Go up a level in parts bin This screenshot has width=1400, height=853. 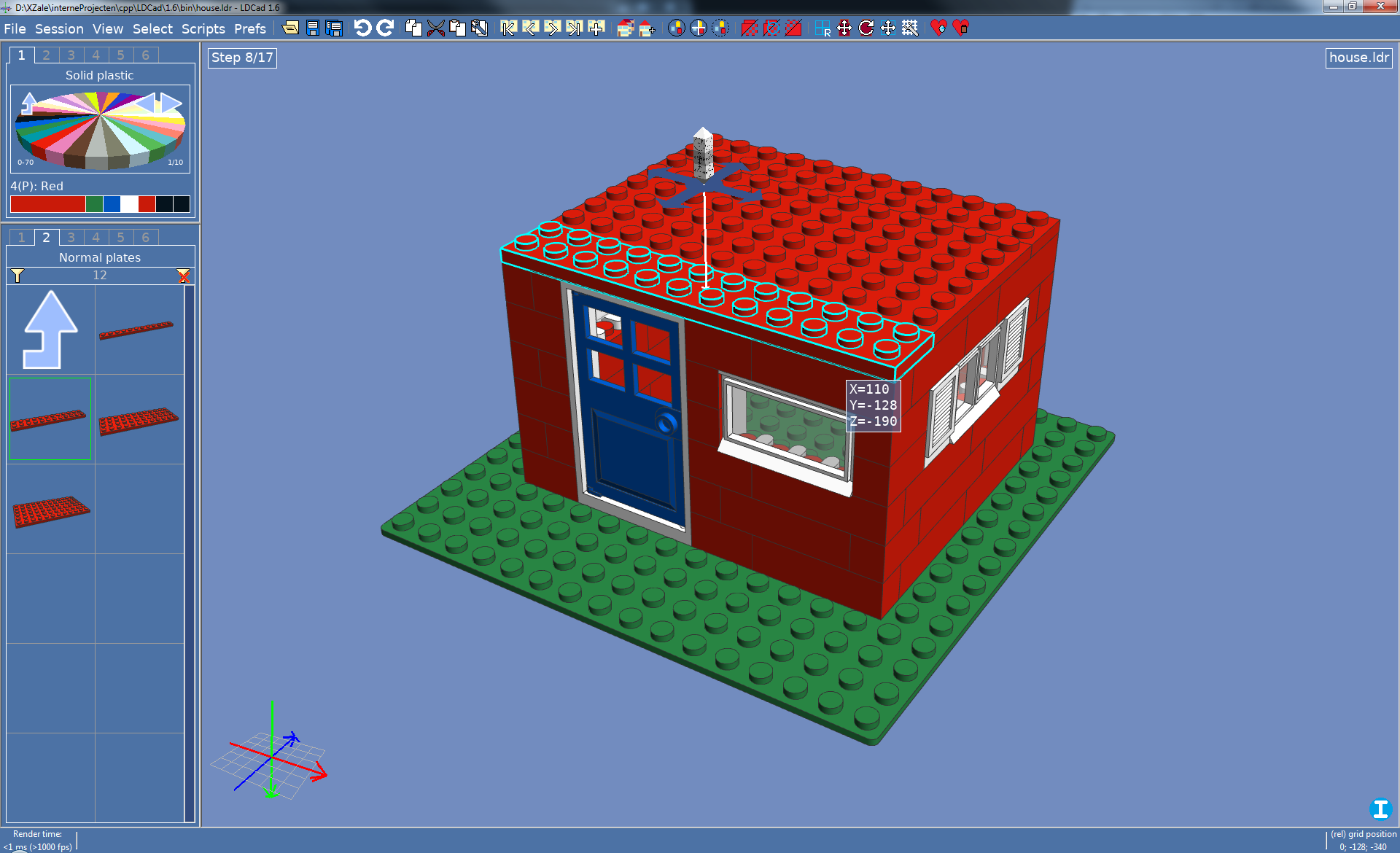[50, 330]
